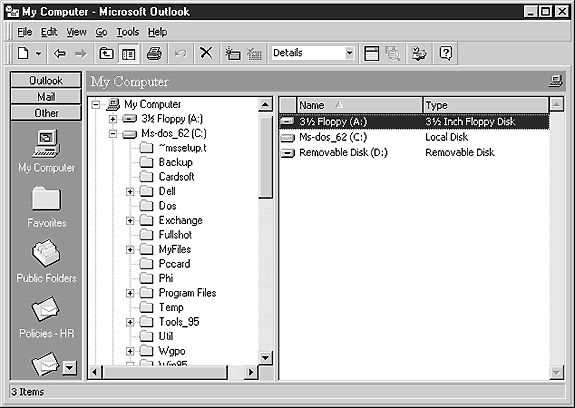Expand the Tools_95 folder node
575x408 pixels.
point(130,322)
